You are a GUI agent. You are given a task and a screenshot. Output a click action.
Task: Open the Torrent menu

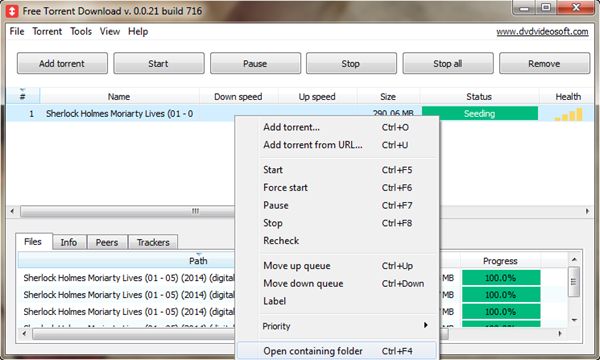pyautogui.click(x=47, y=31)
